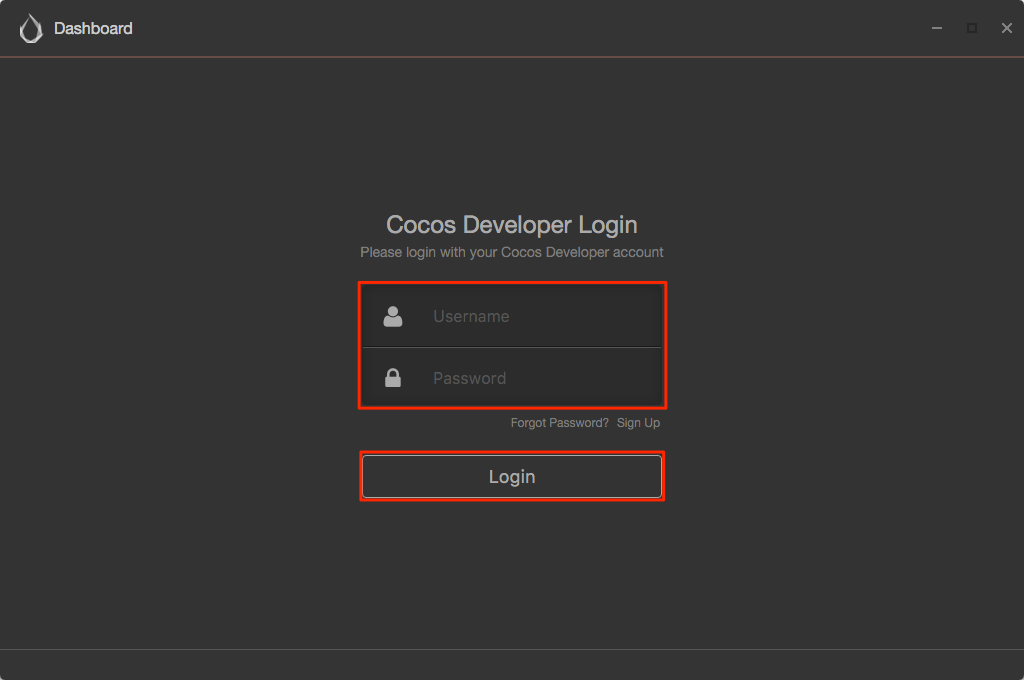Click the Dashboard title text

tap(93, 29)
